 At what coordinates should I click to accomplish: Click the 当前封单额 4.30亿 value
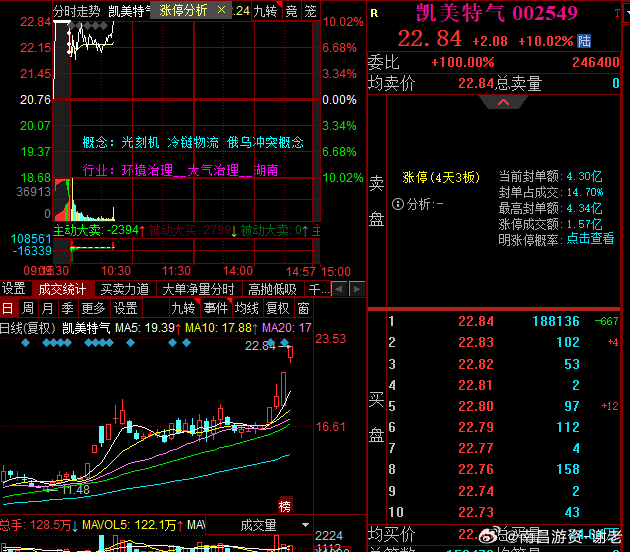click(585, 176)
